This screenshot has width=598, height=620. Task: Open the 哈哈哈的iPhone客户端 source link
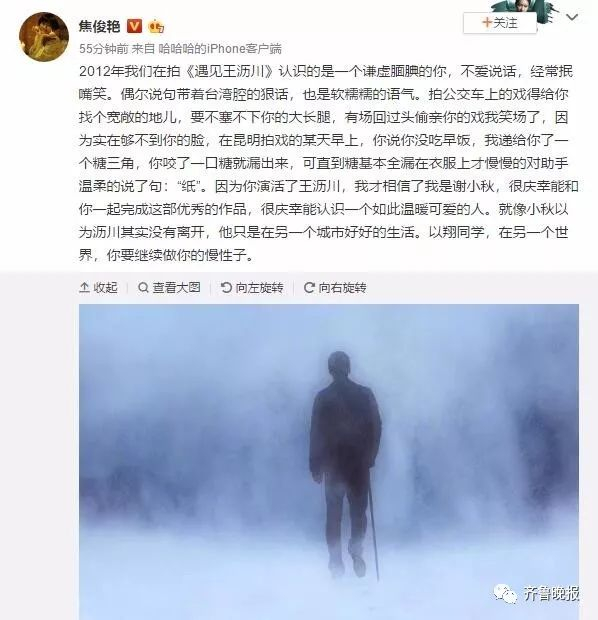click(x=220, y=49)
